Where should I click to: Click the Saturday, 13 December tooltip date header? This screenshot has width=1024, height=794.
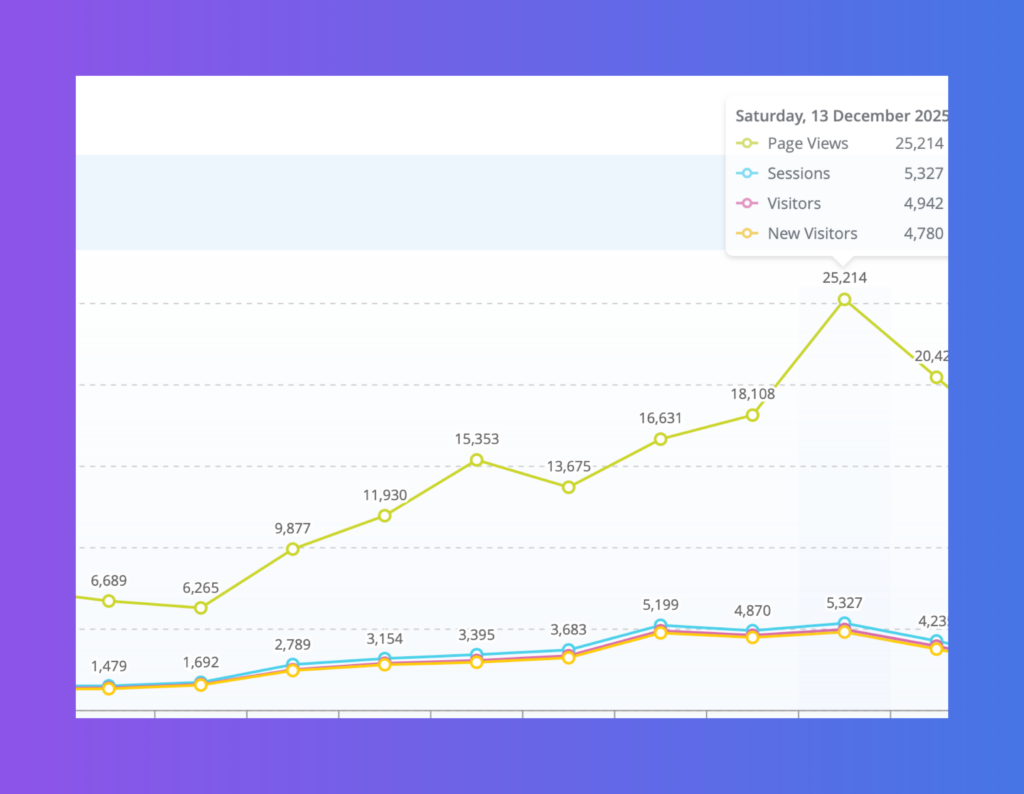[x=840, y=115]
